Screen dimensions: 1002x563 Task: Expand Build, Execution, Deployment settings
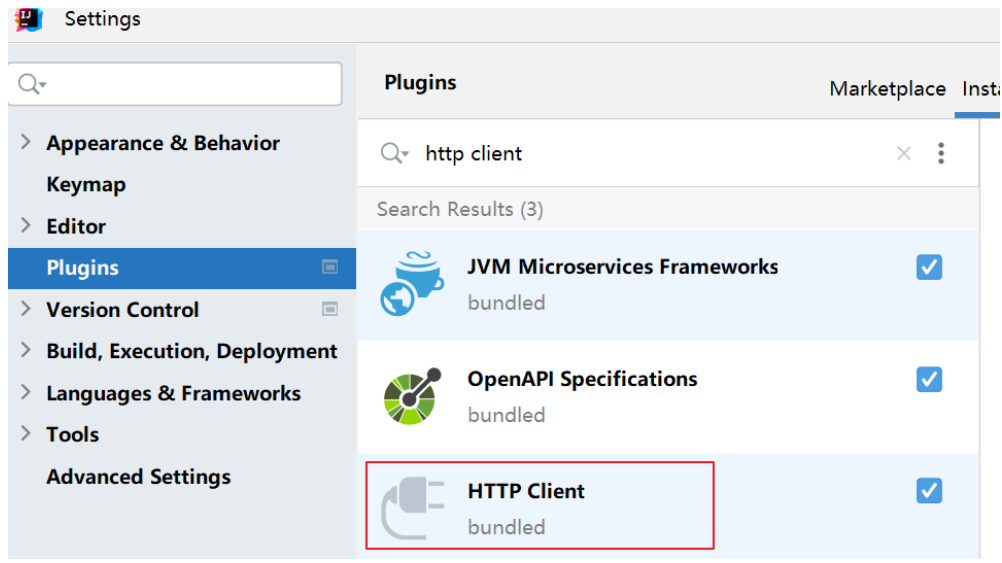tap(26, 350)
